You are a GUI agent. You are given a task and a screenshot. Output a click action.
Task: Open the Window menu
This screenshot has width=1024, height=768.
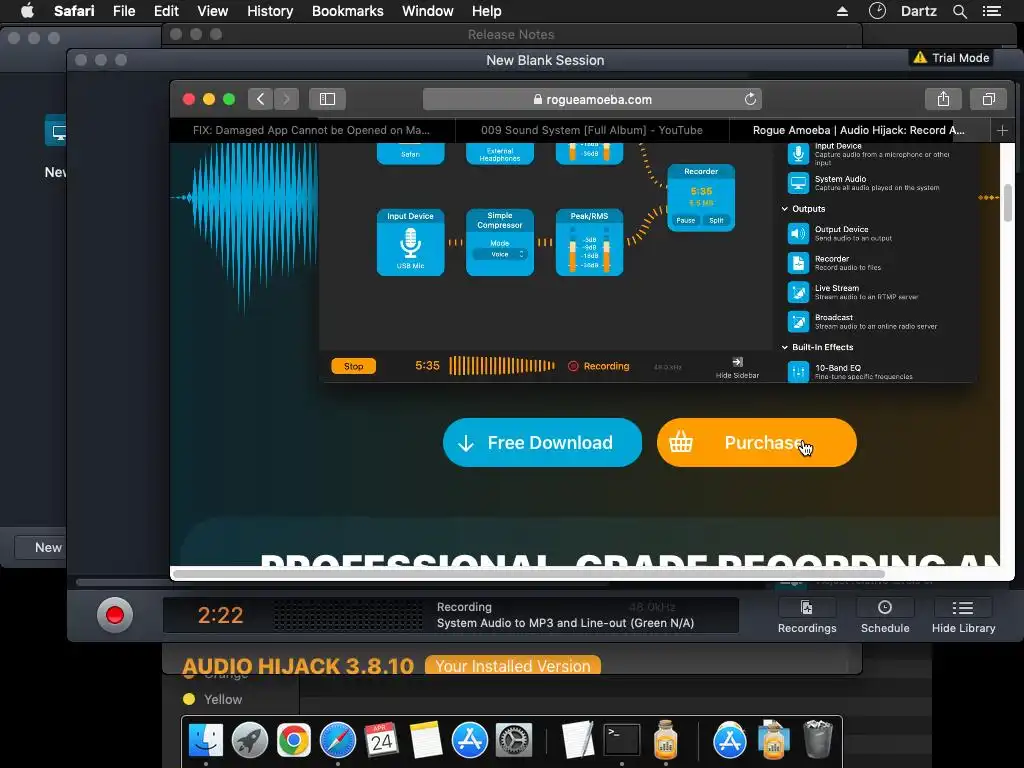tap(428, 11)
